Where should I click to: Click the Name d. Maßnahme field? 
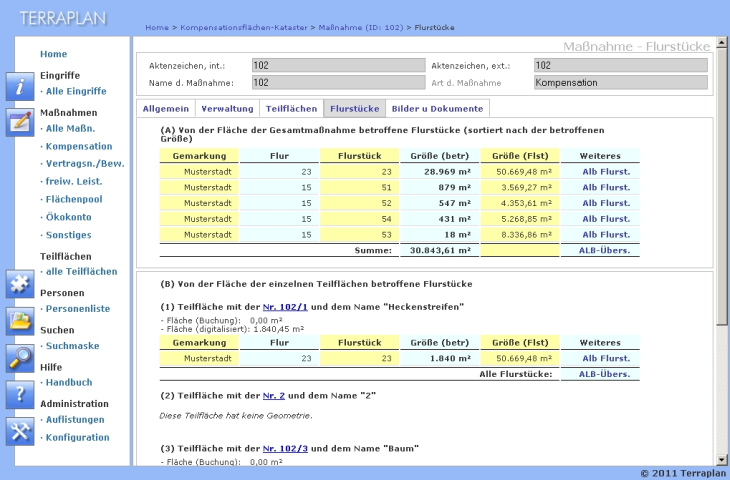[338, 82]
